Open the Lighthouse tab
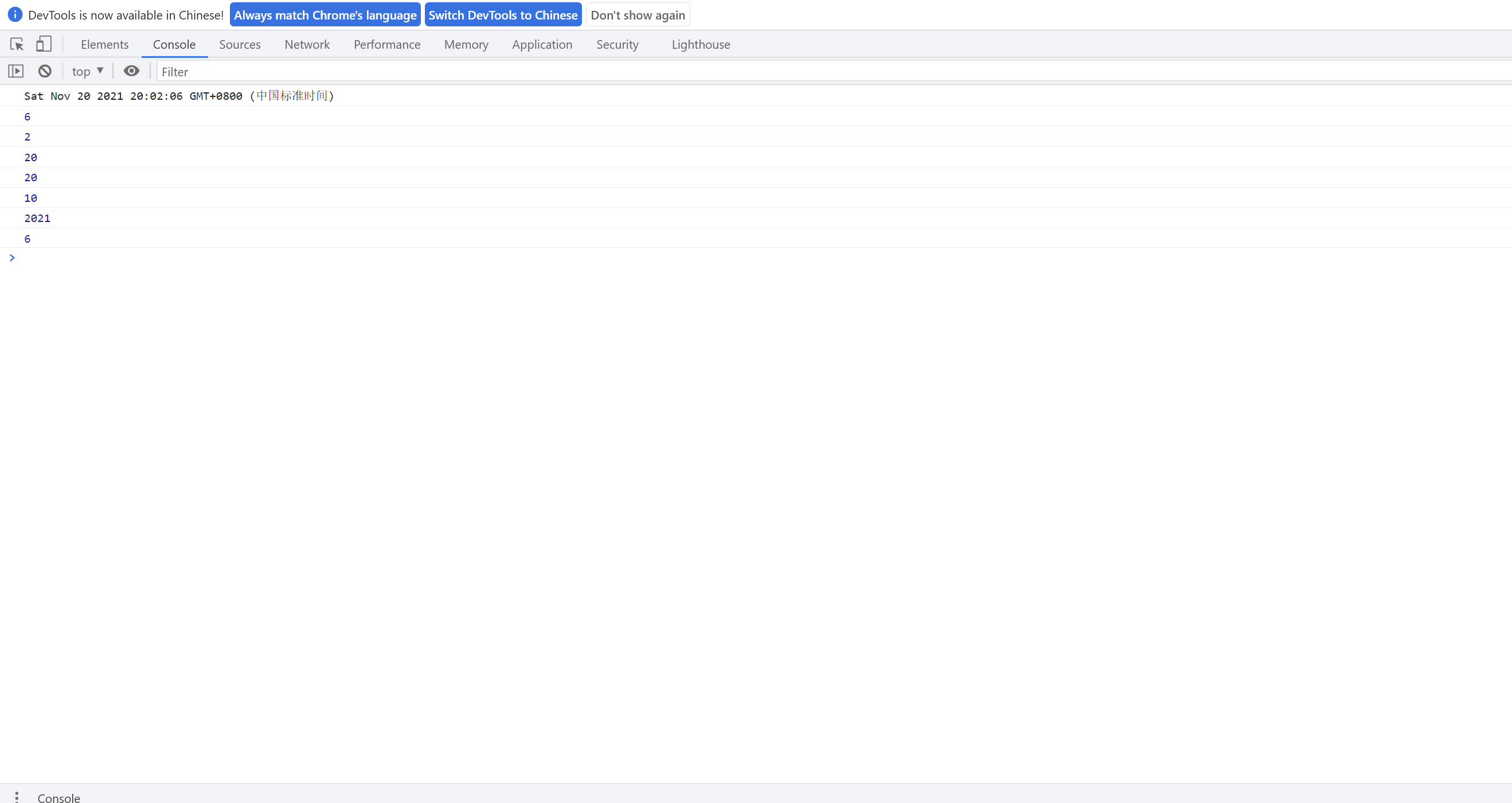Screen dimensions: 1512x803 [700, 45]
